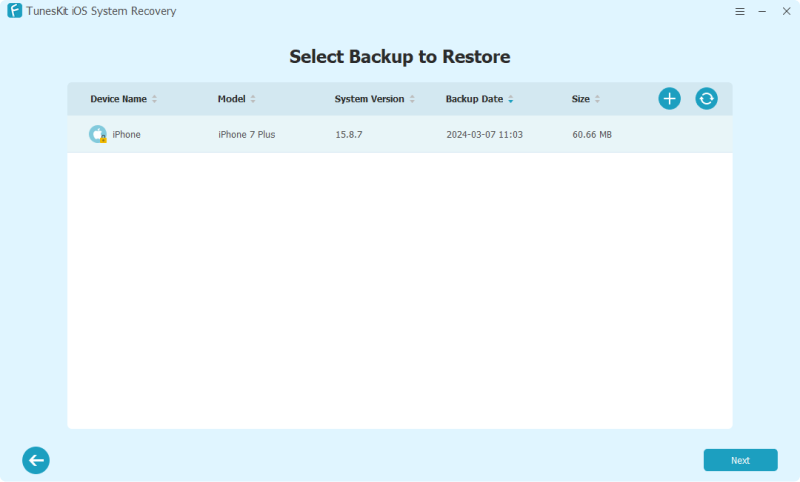Viewport: 800px width, 482px height.
Task: Open the hamburger menu in title bar
Action: click(740, 11)
